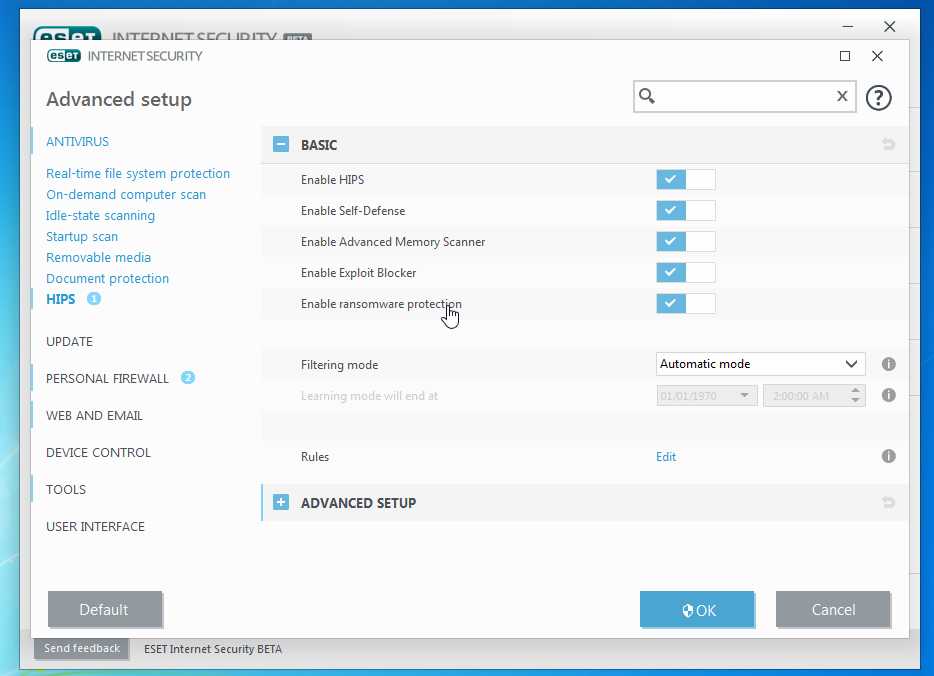Toggle Enable HIPS switch
Screen dimensions: 934x676
pyautogui.click(x=686, y=179)
